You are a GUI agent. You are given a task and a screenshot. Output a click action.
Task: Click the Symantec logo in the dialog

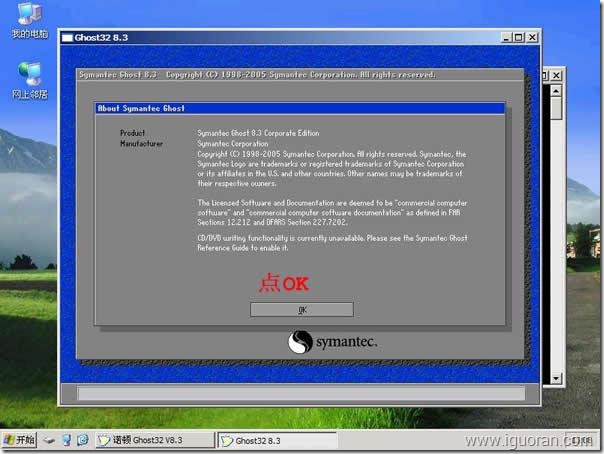(x=333, y=343)
